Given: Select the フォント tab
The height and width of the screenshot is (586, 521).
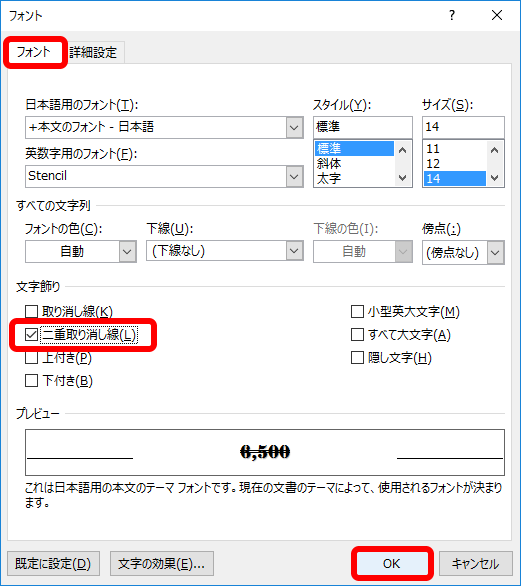Looking at the screenshot, I should coord(34,52).
